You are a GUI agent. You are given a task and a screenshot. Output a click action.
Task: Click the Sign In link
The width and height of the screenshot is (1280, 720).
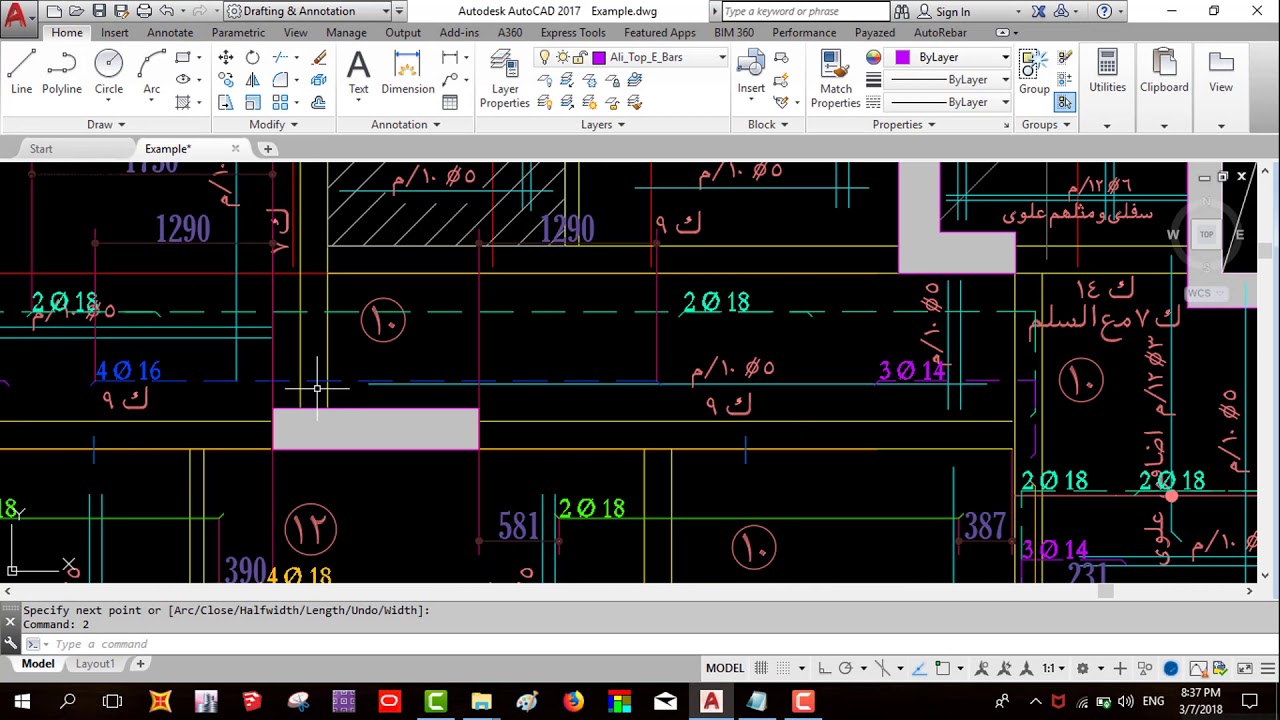(952, 12)
